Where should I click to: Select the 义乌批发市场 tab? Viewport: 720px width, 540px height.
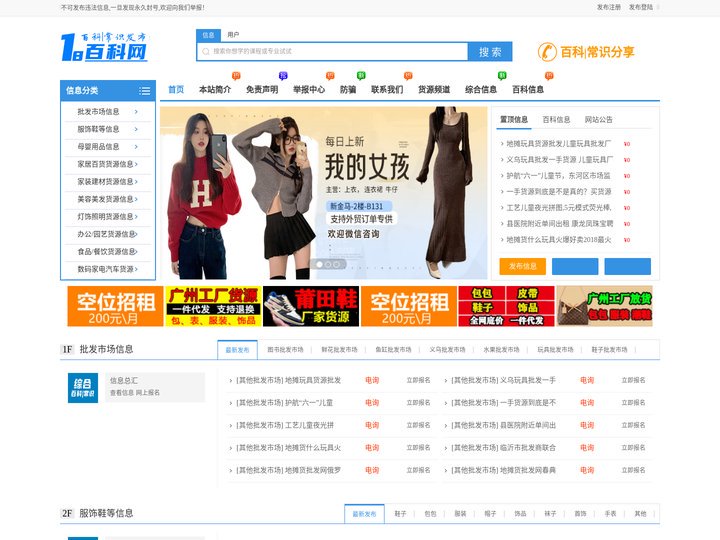(447, 350)
